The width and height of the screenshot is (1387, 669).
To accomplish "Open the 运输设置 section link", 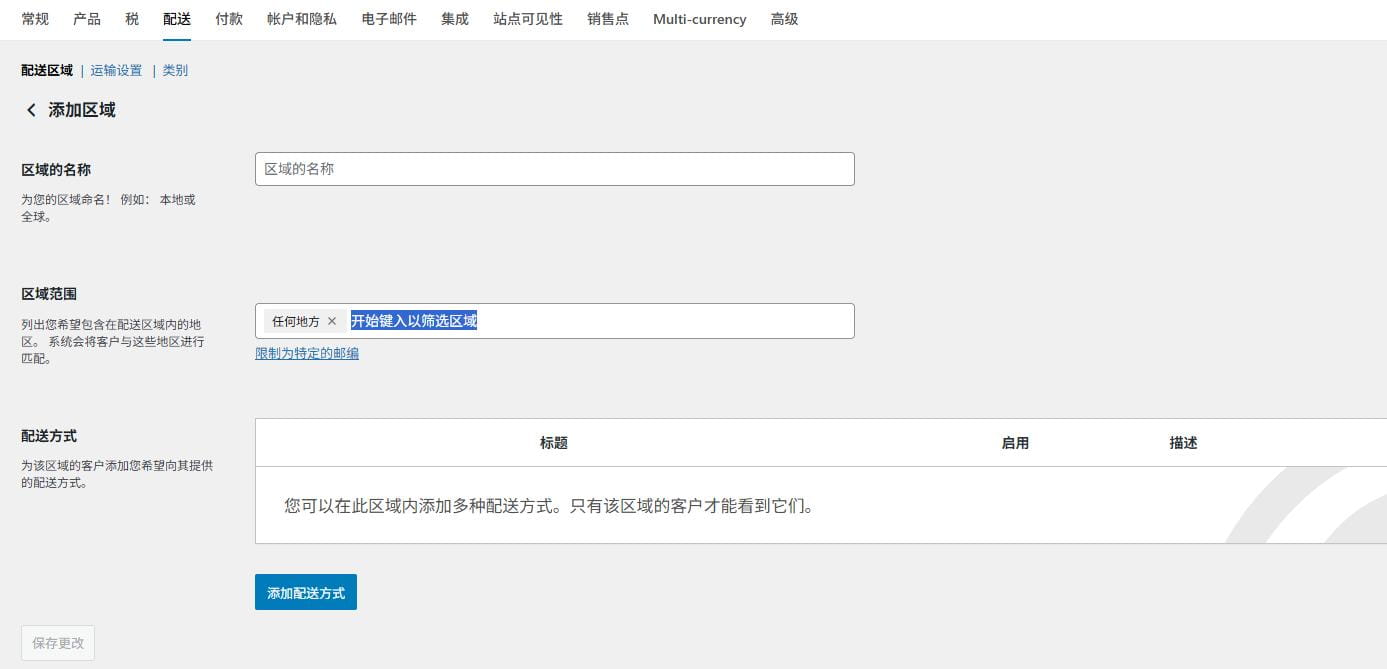I will 115,70.
